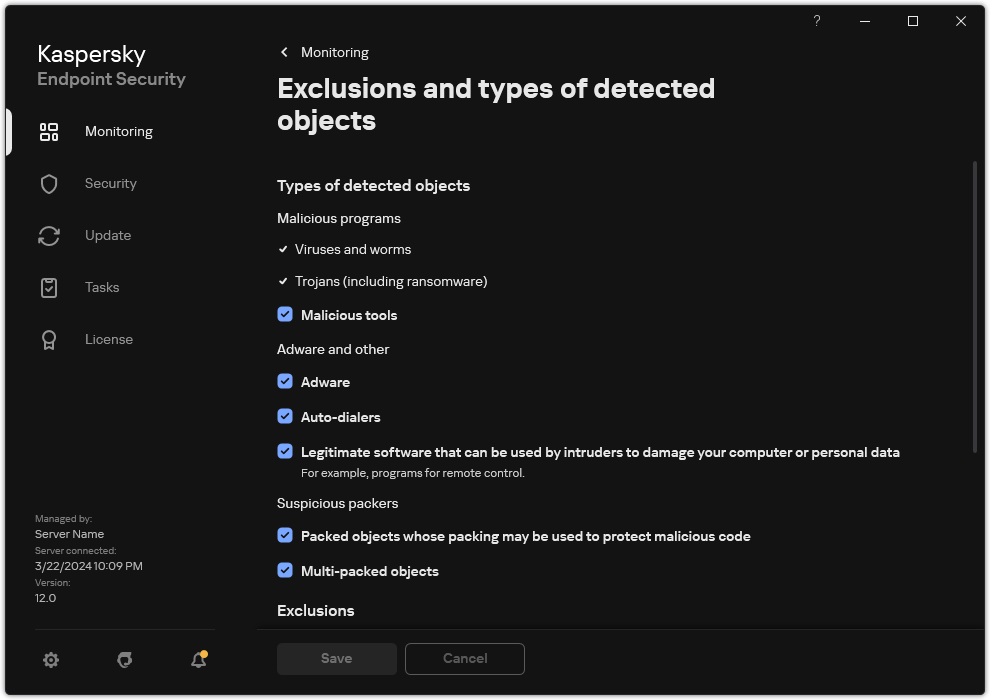Open Tasks via clipboard icon
The width and height of the screenshot is (990, 700).
click(48, 287)
